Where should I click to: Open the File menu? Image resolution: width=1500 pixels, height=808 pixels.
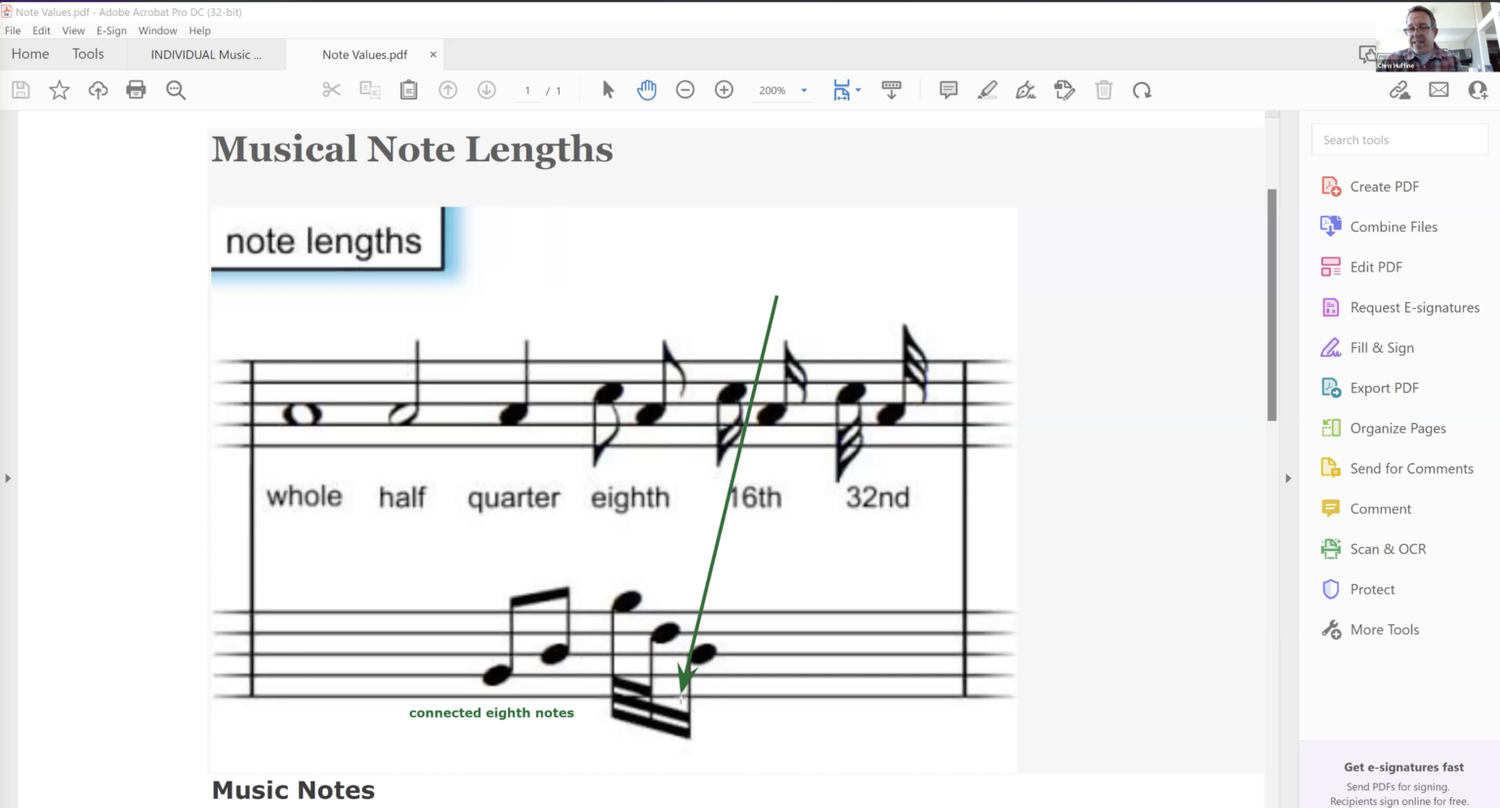pos(13,30)
